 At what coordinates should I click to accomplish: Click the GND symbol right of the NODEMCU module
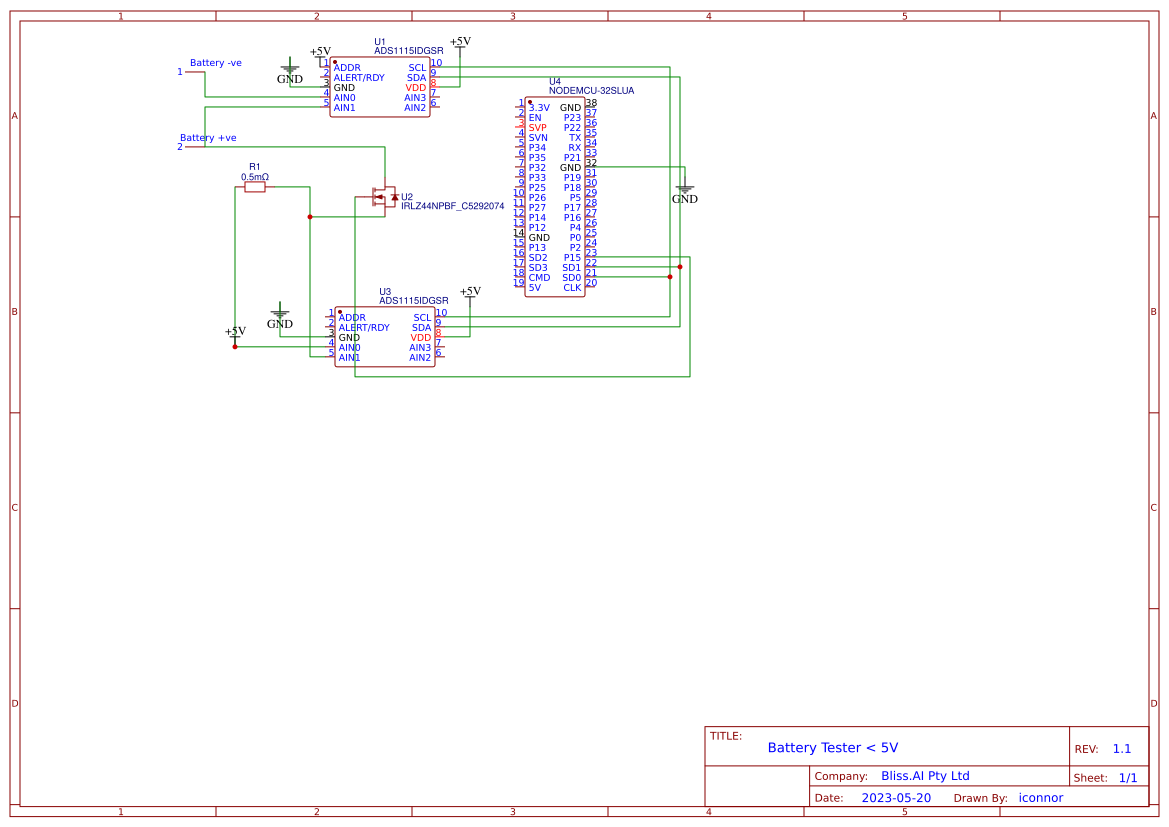pyautogui.click(x=684, y=192)
